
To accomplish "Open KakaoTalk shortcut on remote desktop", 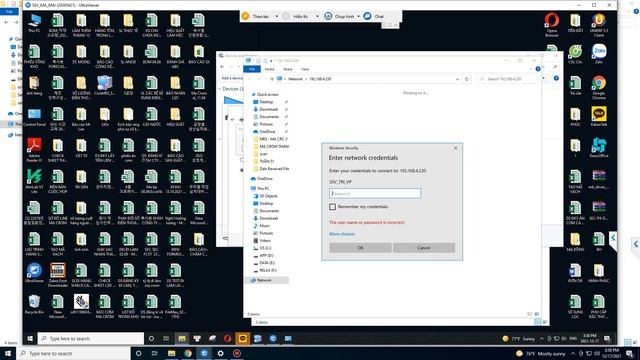I will [x=599, y=117].
